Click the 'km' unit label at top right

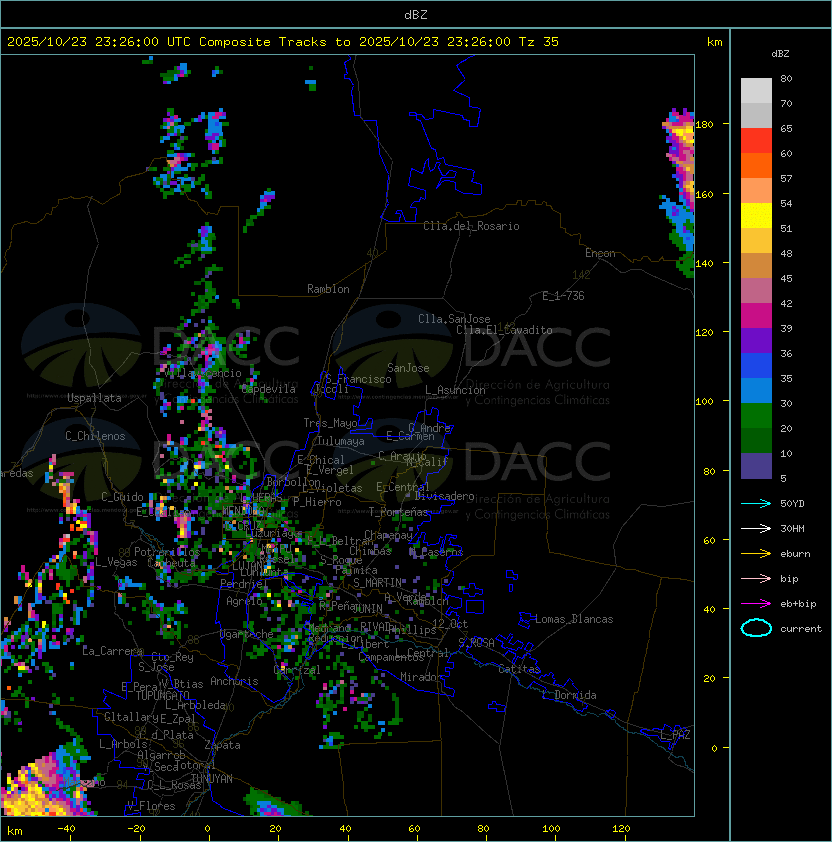(x=714, y=42)
